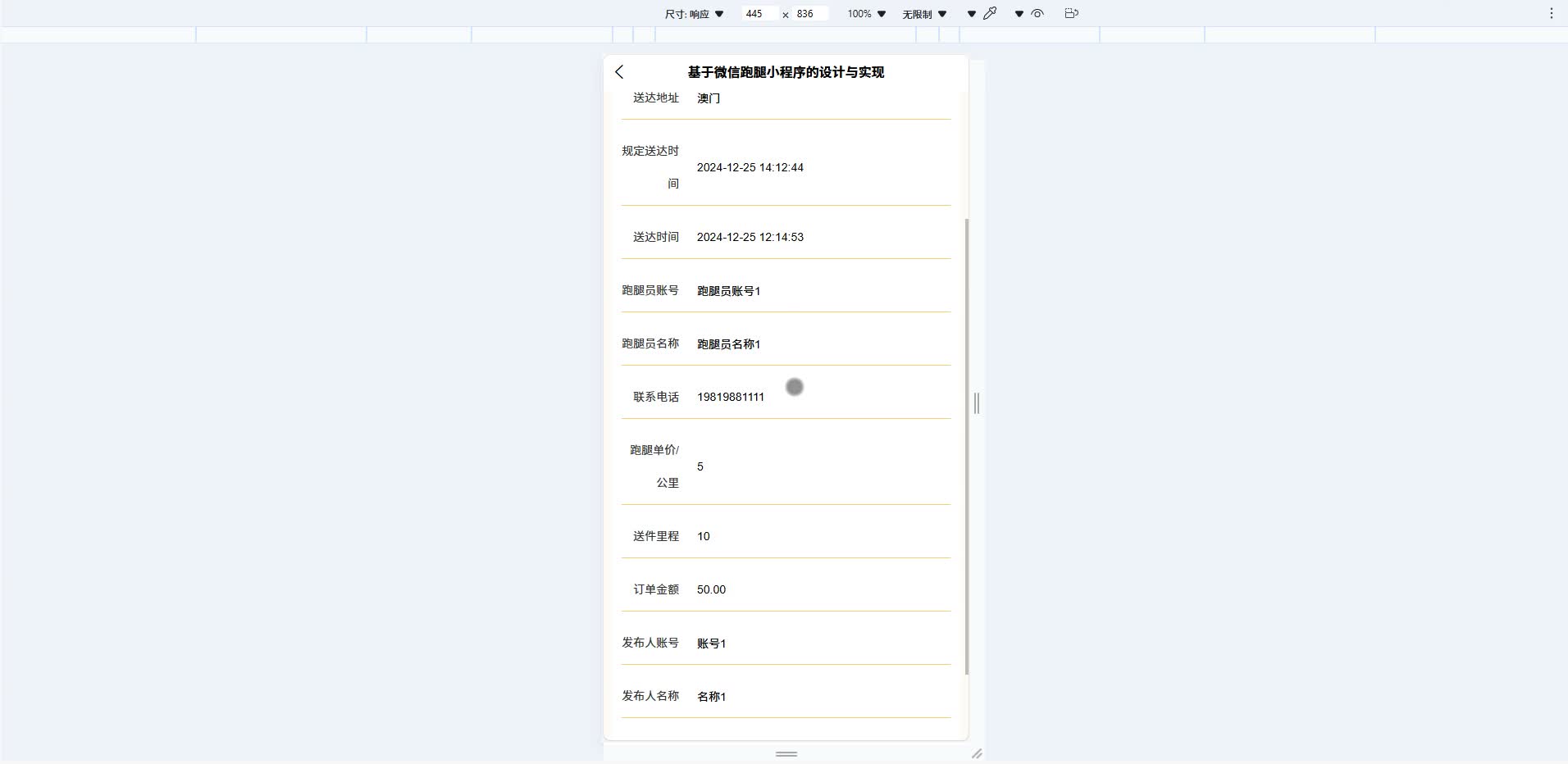Click the title 基于微信跑腿小程序的设计与实现
1568x764 pixels.
785,72
